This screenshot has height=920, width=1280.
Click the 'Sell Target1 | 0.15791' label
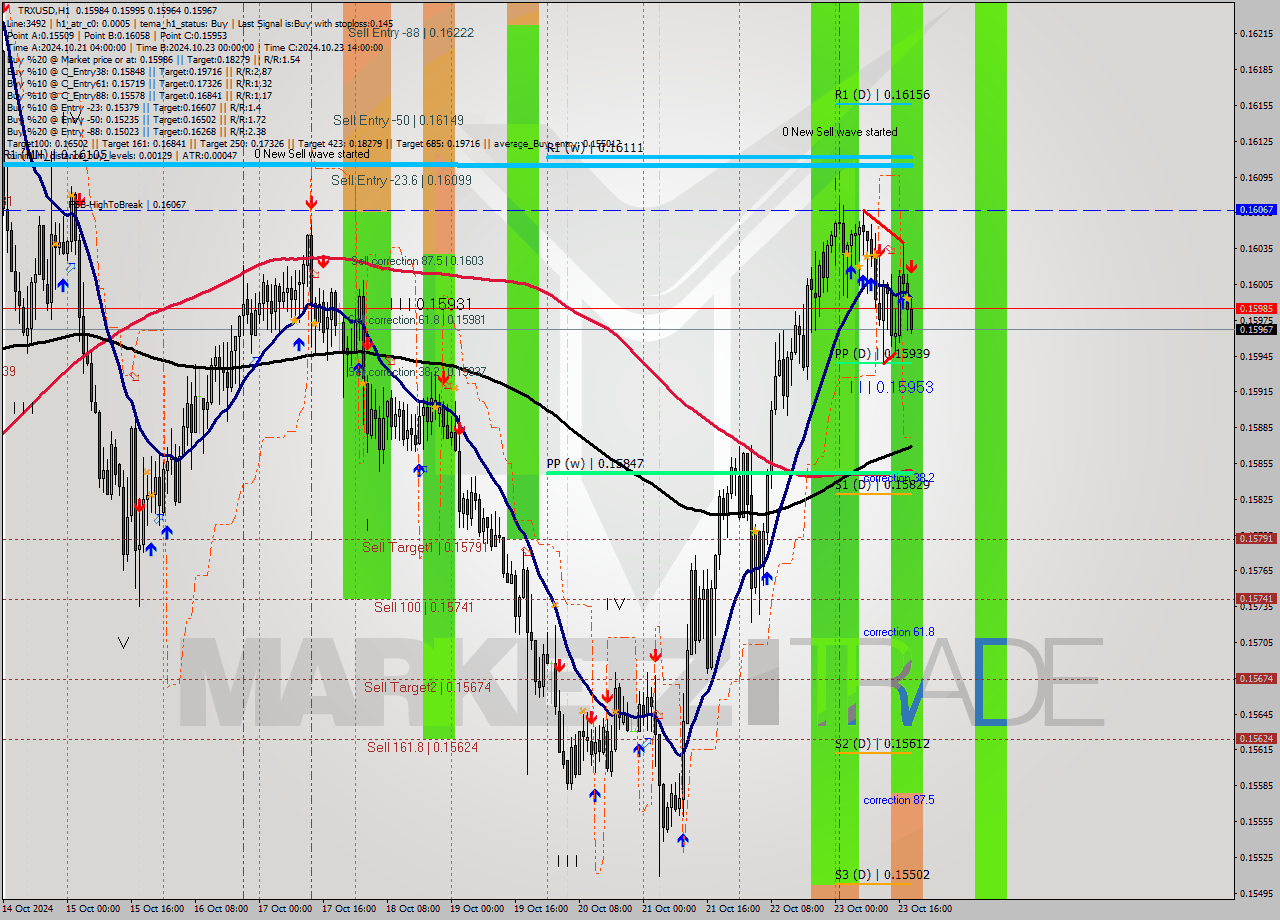pos(424,547)
